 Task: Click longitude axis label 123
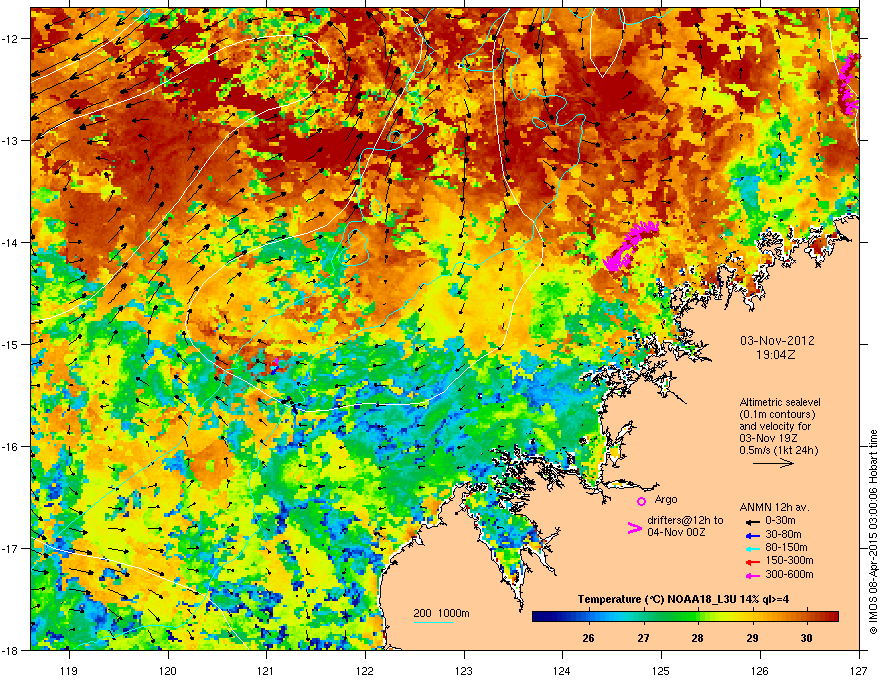[x=464, y=670]
